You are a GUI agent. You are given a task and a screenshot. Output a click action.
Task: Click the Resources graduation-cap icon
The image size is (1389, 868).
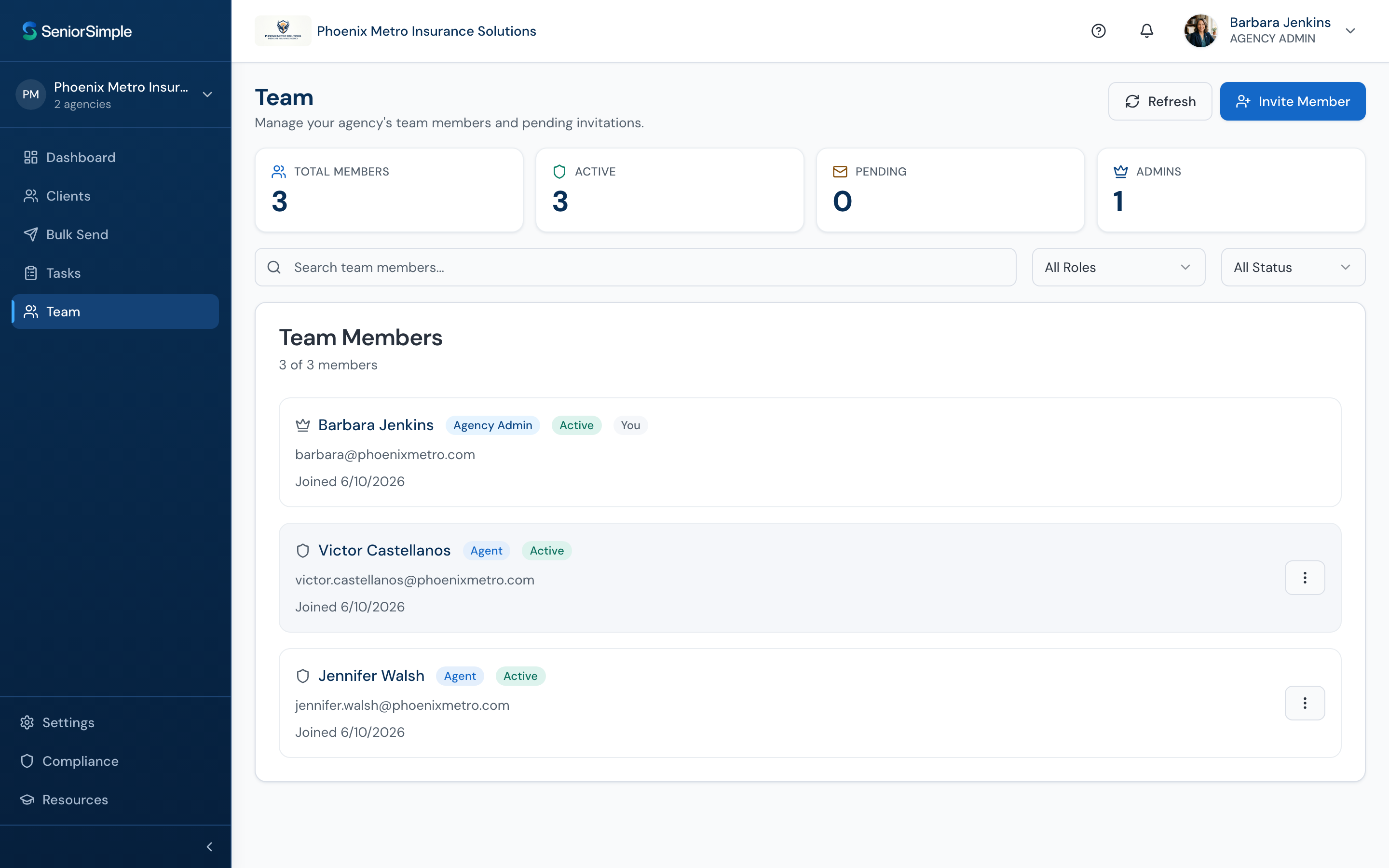tap(27, 800)
